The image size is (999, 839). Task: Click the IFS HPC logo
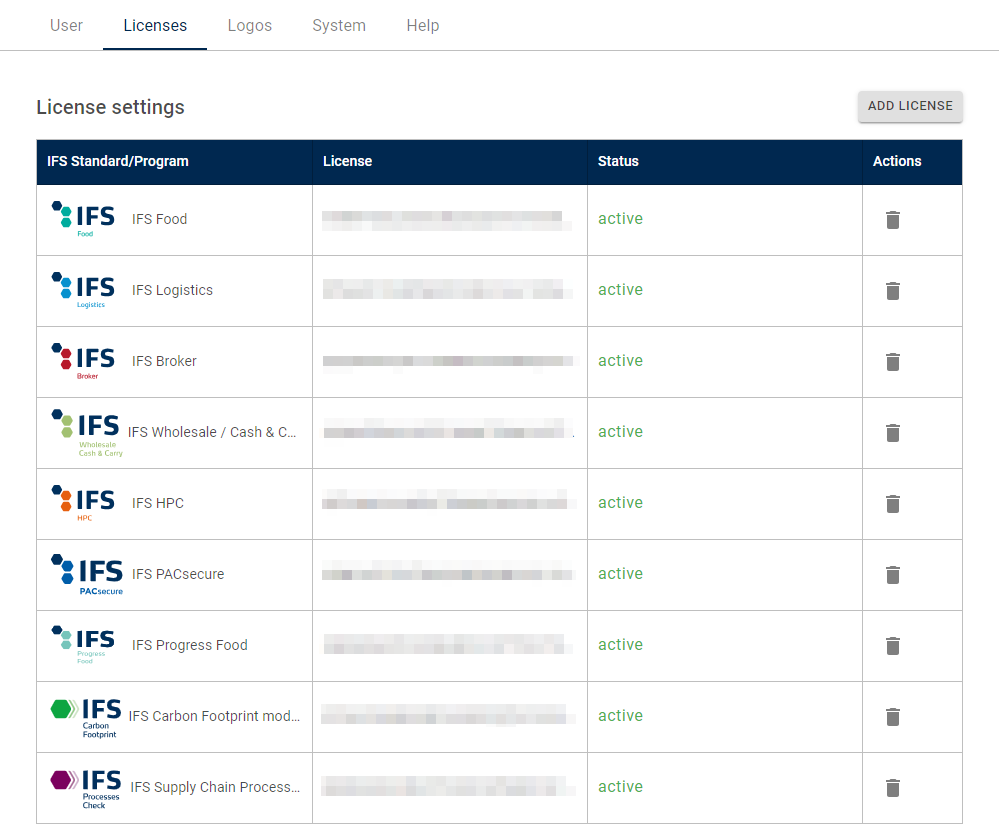pos(83,503)
